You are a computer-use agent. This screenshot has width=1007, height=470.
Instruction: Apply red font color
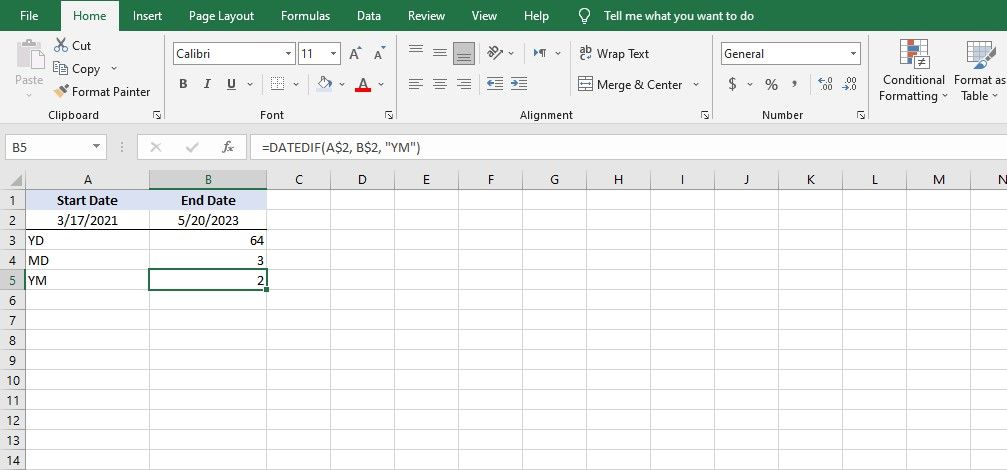[363, 84]
